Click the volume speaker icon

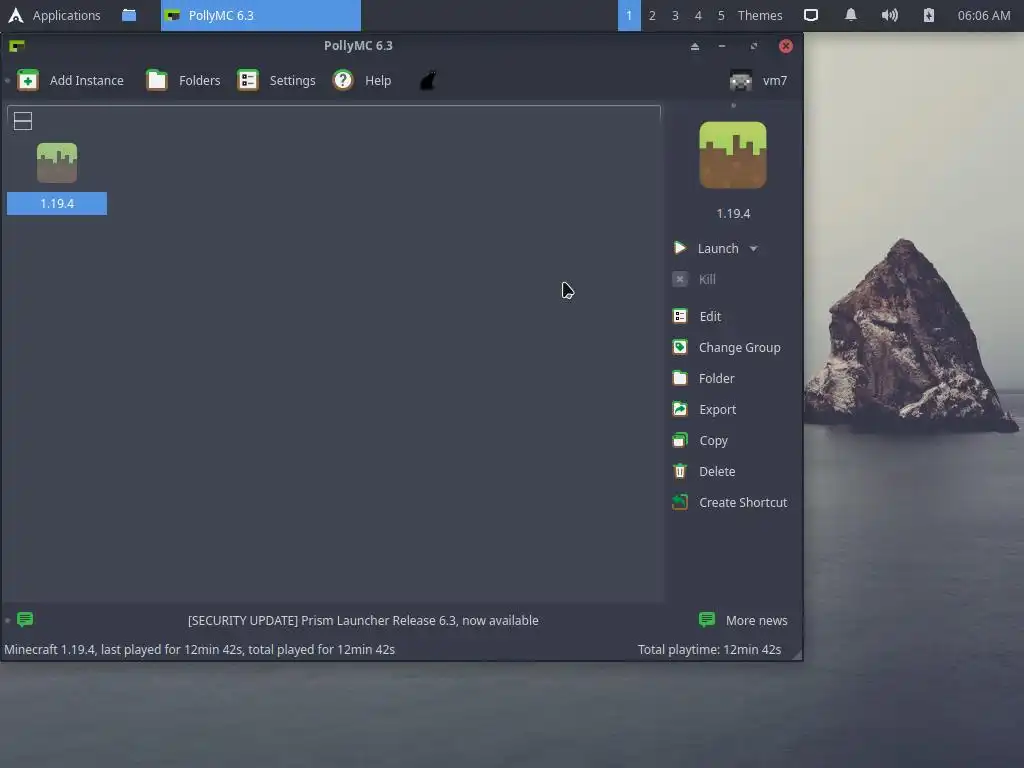(889, 15)
